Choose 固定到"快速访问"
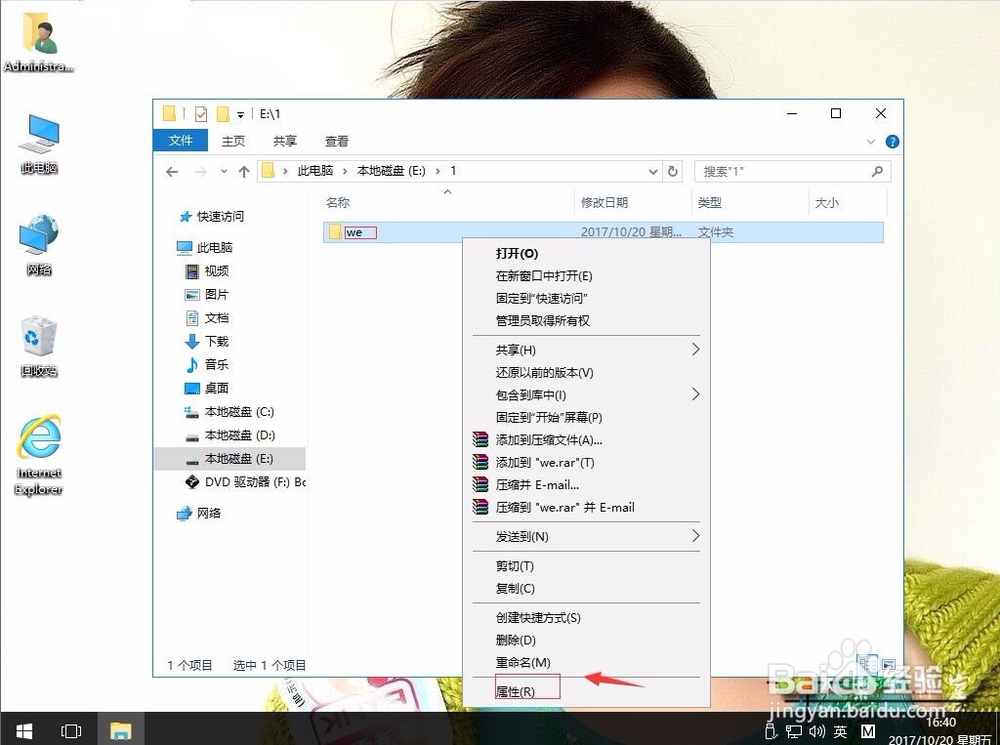 tap(586, 298)
